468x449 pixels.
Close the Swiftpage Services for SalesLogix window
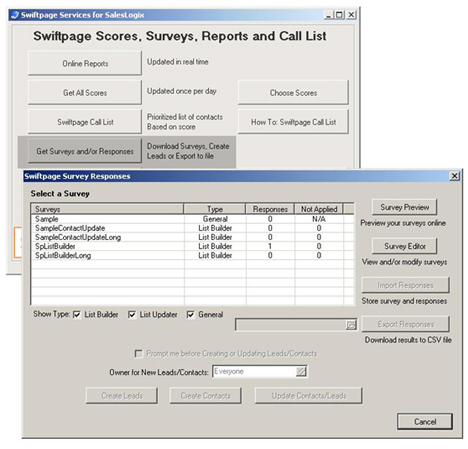pos(351,15)
